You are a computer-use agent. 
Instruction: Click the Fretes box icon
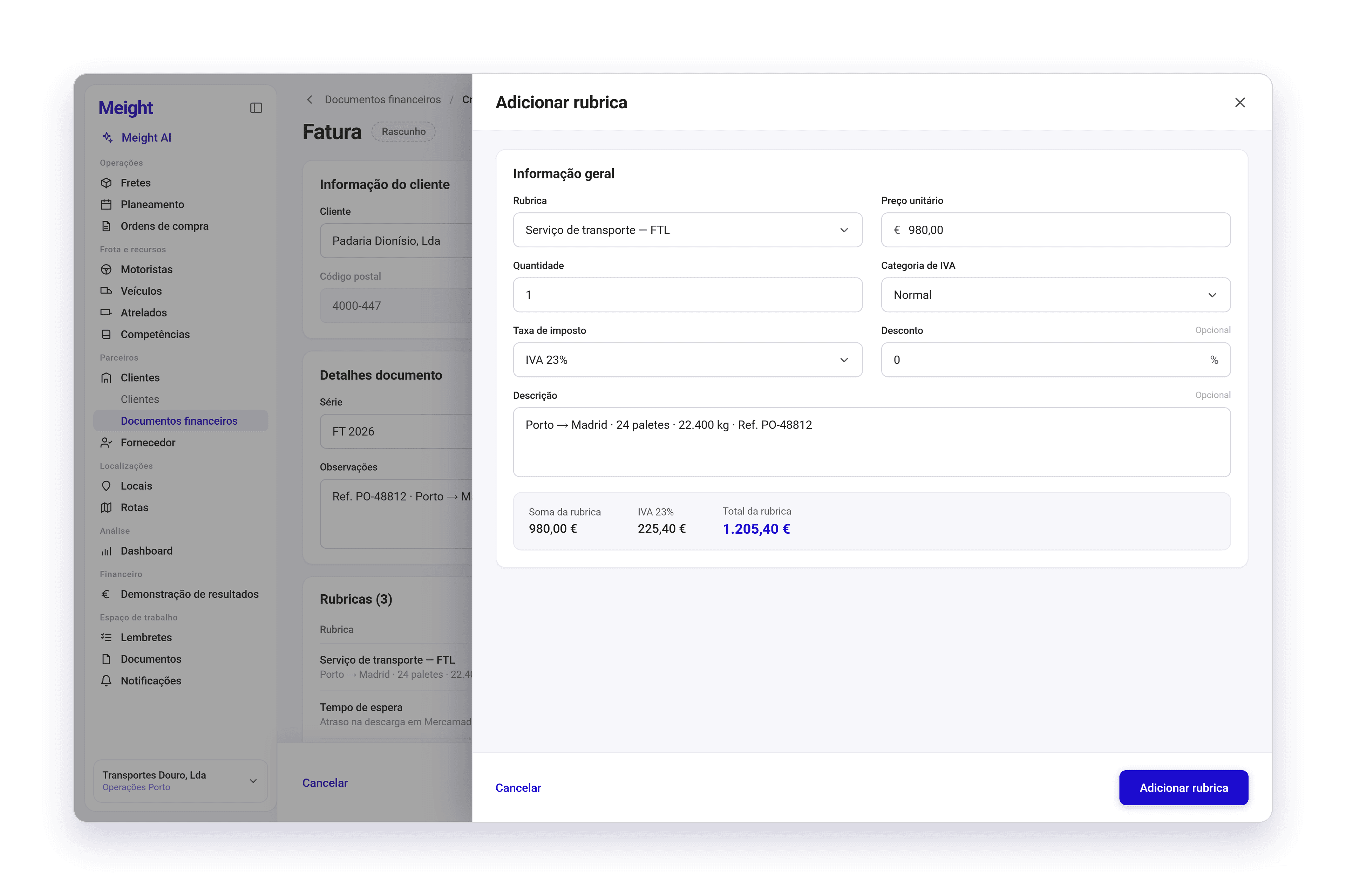[x=106, y=183]
